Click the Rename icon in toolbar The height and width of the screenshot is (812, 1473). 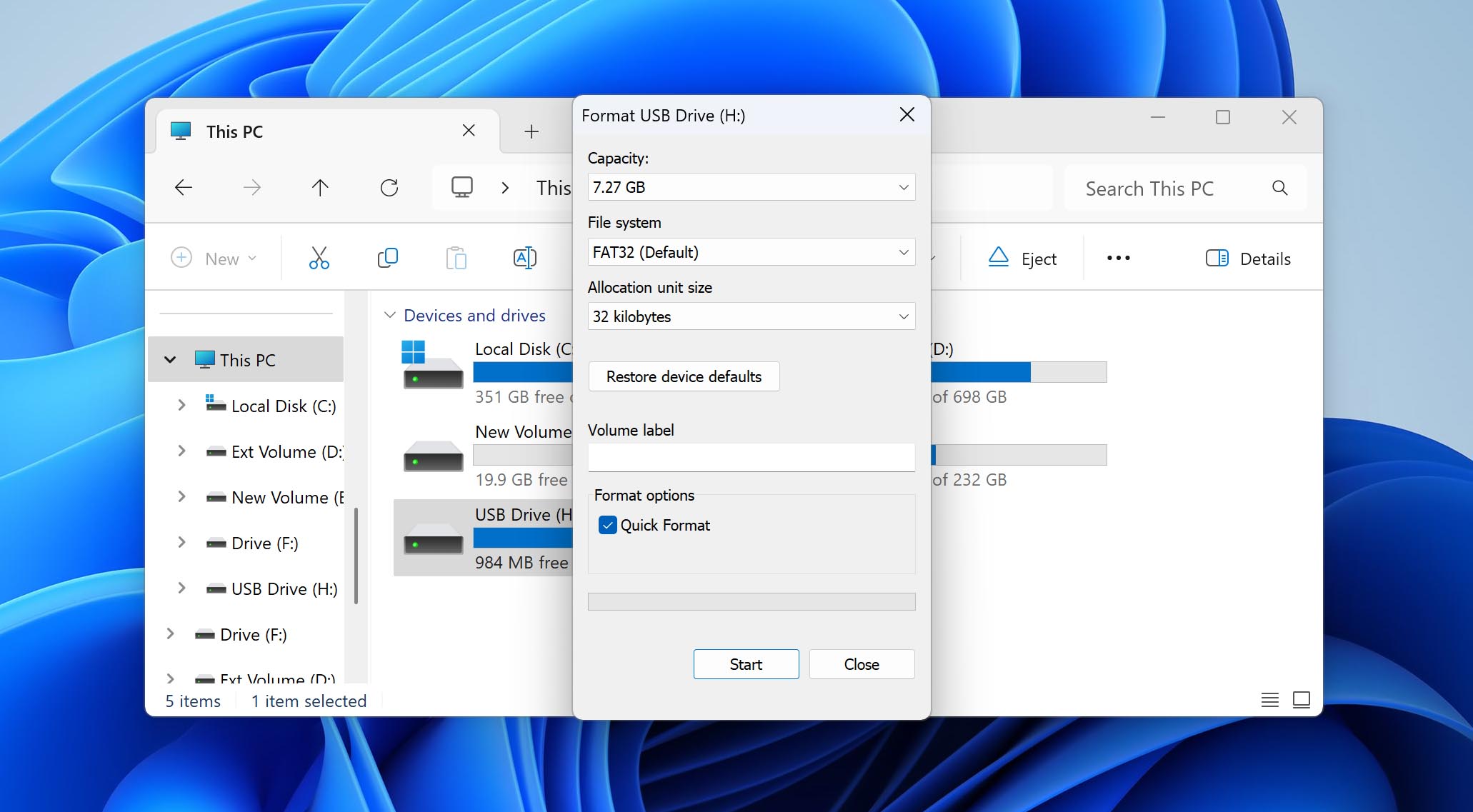pyautogui.click(x=525, y=258)
